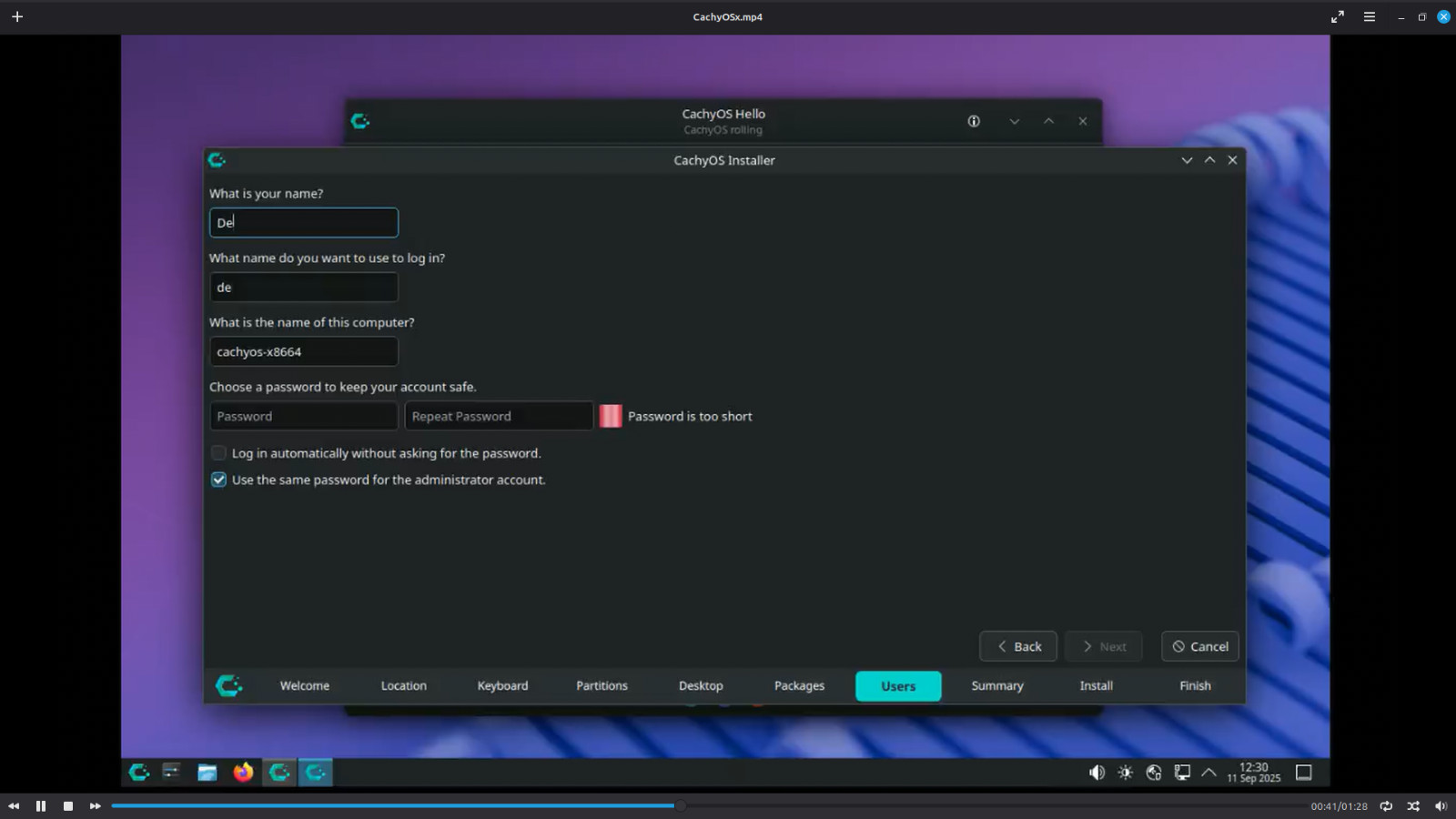Open system tray volume icon
Screen dimensions: 1456x819
coord(1097,773)
